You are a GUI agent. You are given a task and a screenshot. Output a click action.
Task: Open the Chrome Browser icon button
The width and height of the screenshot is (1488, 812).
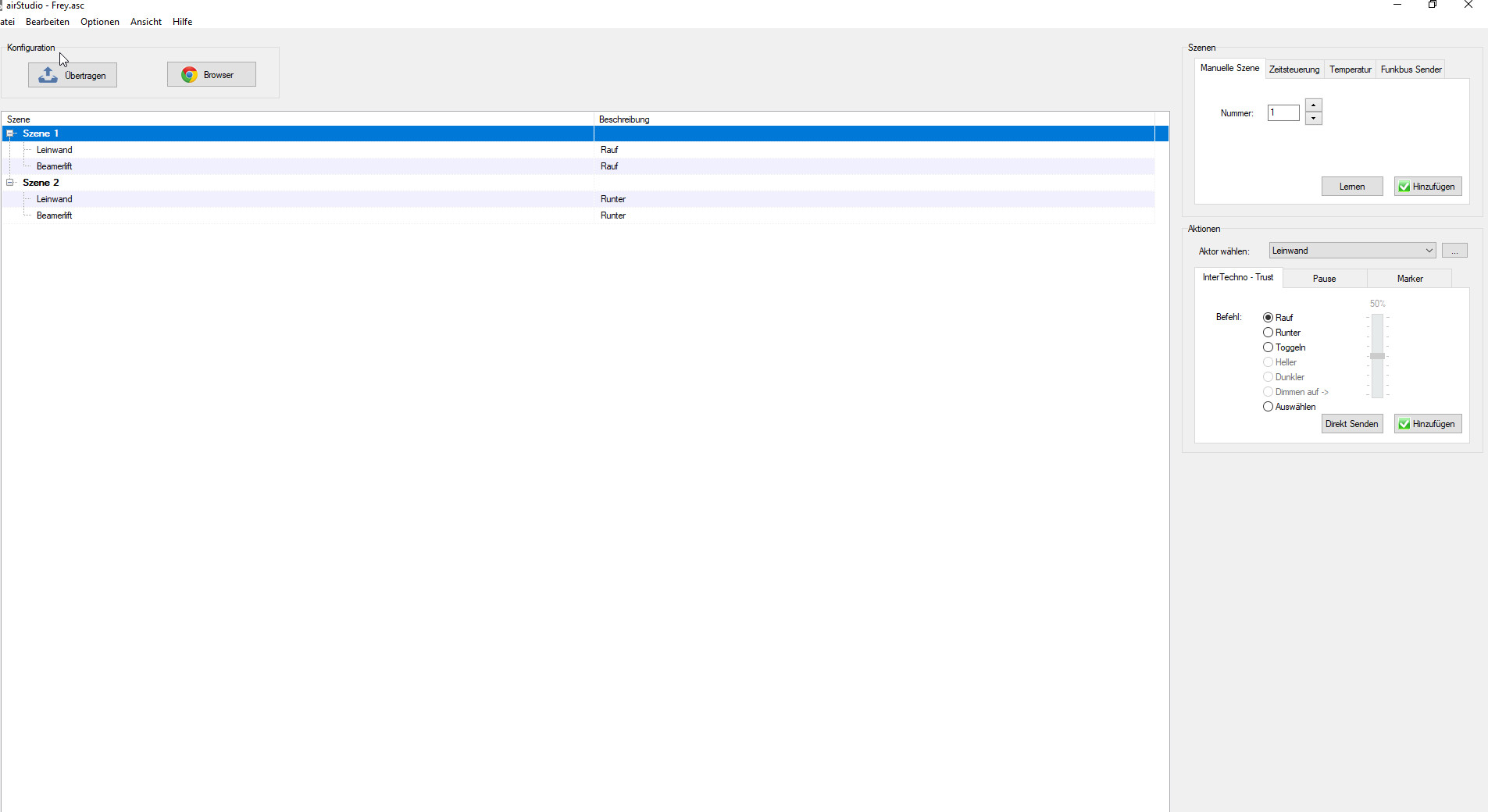pyautogui.click(x=189, y=75)
